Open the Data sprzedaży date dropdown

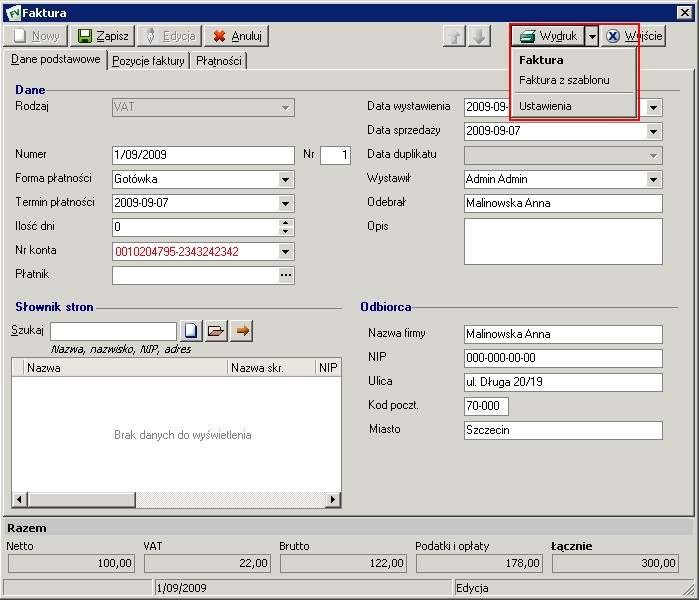[654, 131]
